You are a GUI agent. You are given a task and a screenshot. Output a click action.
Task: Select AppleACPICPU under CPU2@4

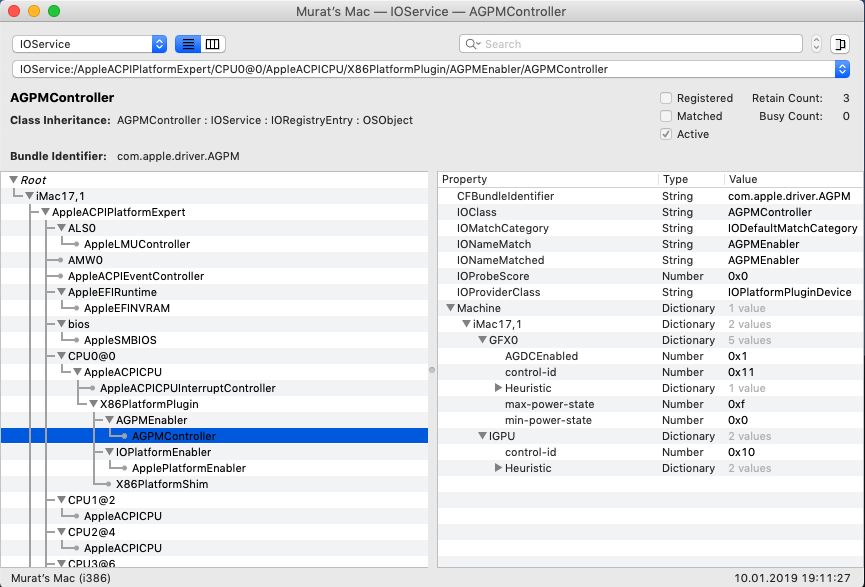click(214, 548)
